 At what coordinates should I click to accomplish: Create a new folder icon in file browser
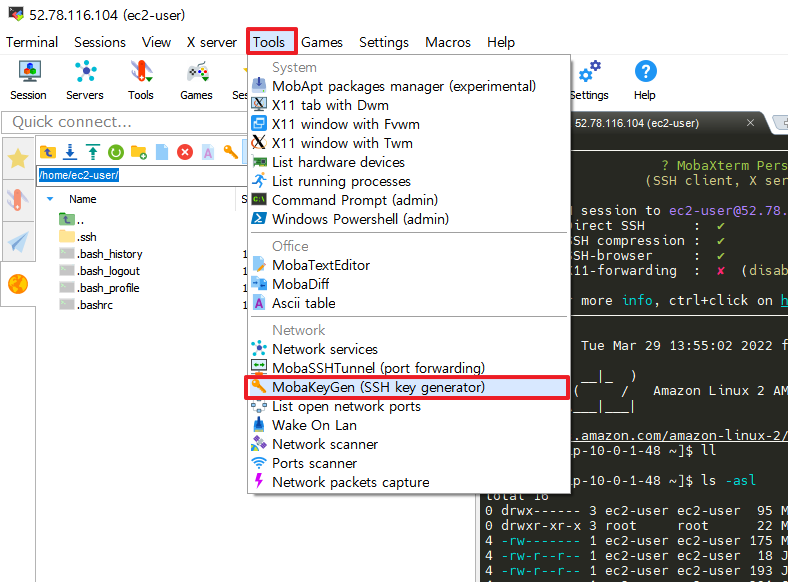[x=139, y=152]
